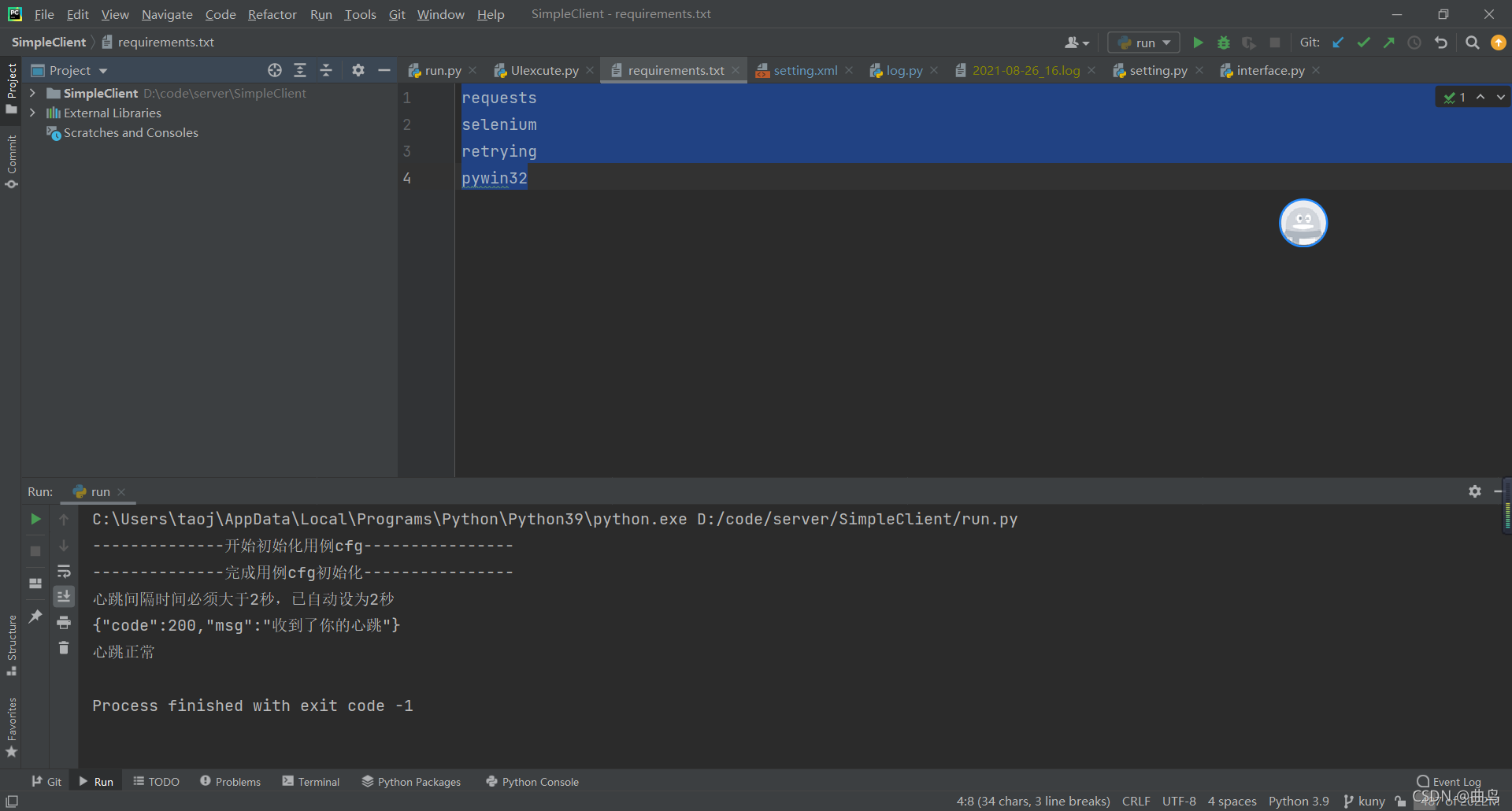The width and height of the screenshot is (1512, 811).
Task: Toggle the Commit side panel
Action: (x=11, y=163)
